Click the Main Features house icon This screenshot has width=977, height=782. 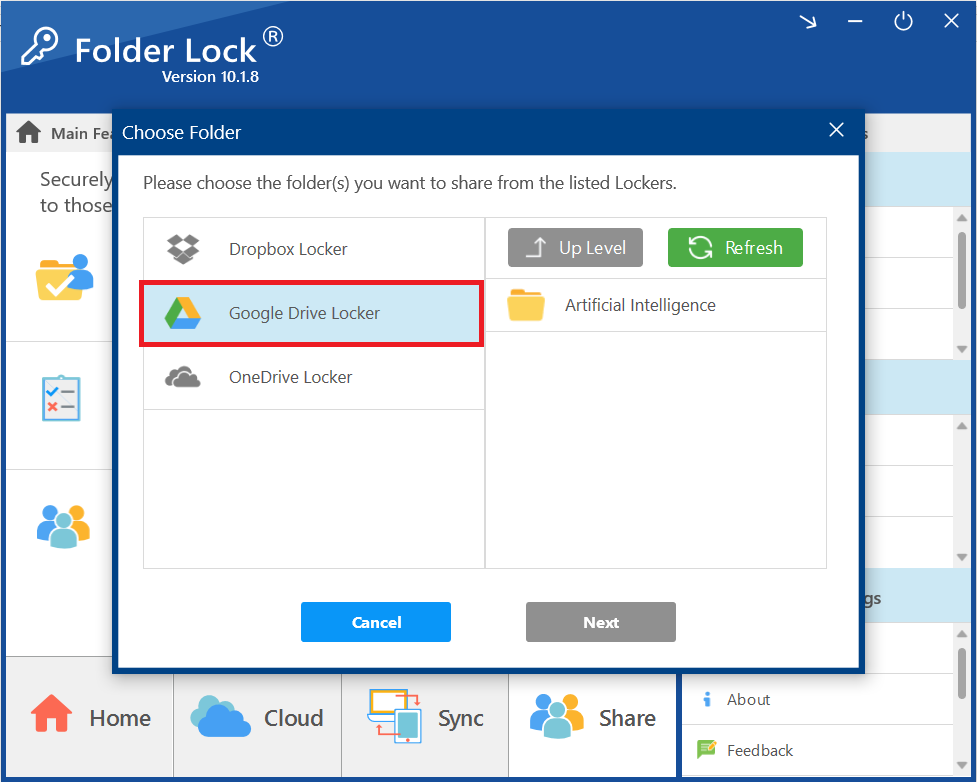pos(29,132)
